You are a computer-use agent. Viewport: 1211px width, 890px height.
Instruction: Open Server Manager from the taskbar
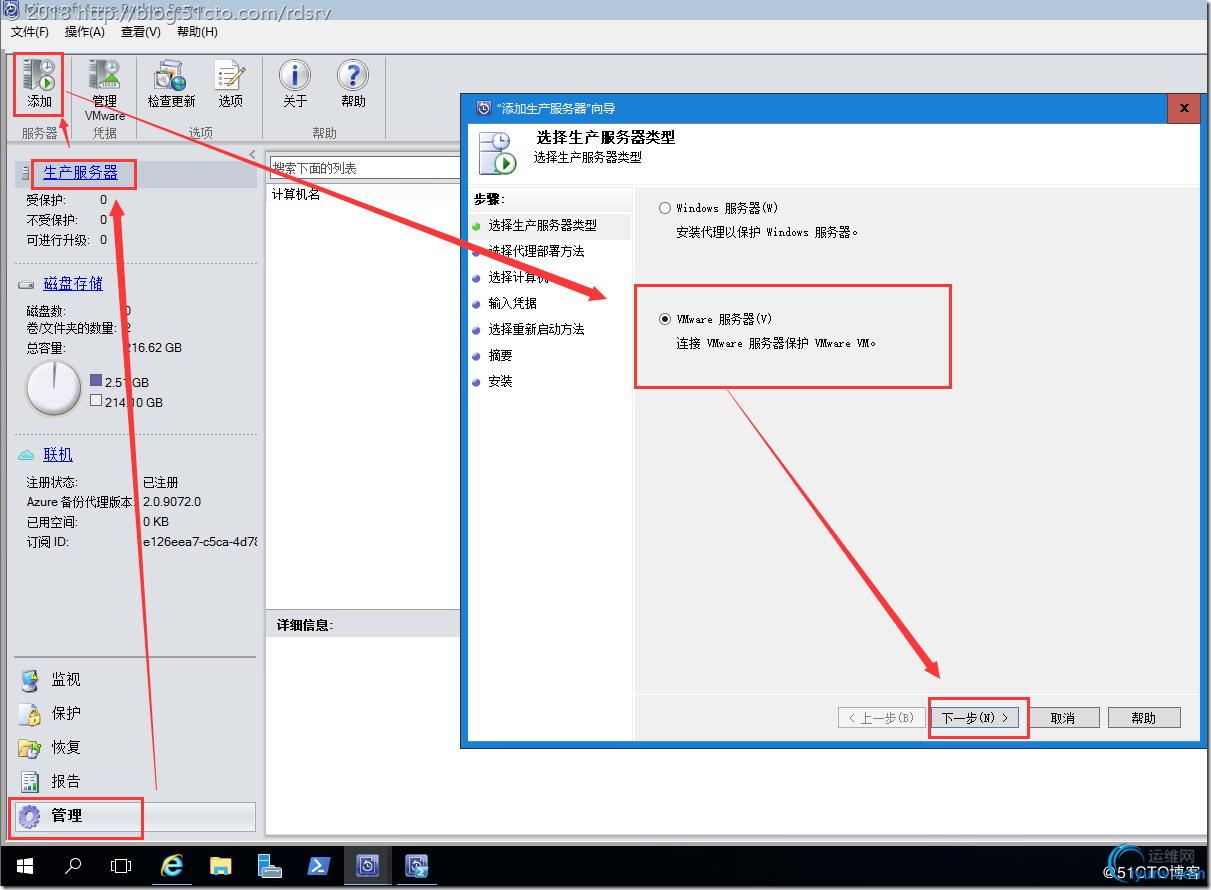[x=270, y=866]
